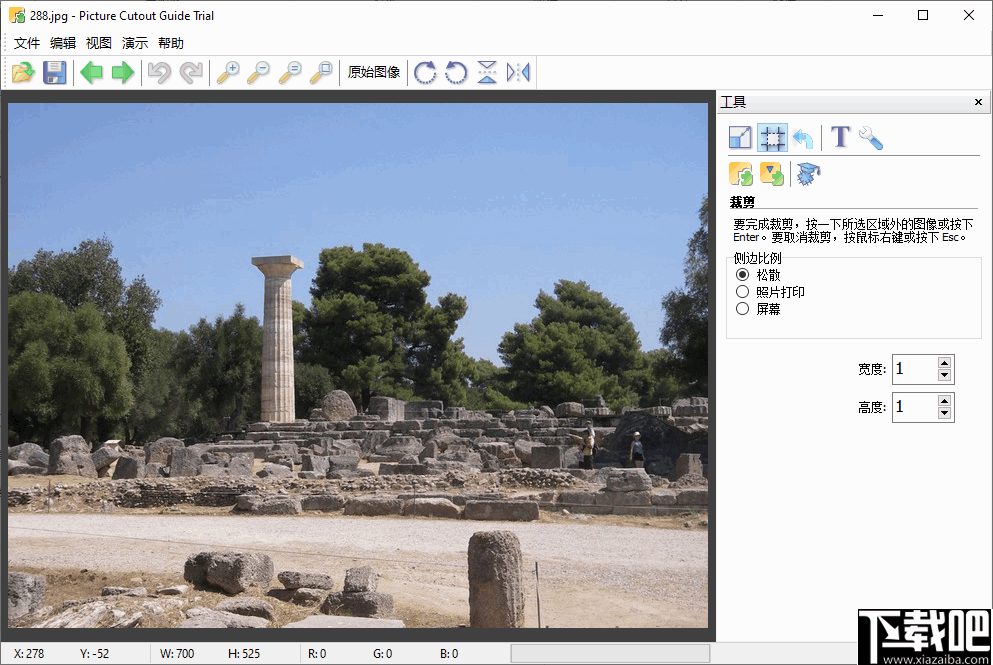Open an image file with folder icon
This screenshot has width=993, height=665.
(x=23, y=72)
